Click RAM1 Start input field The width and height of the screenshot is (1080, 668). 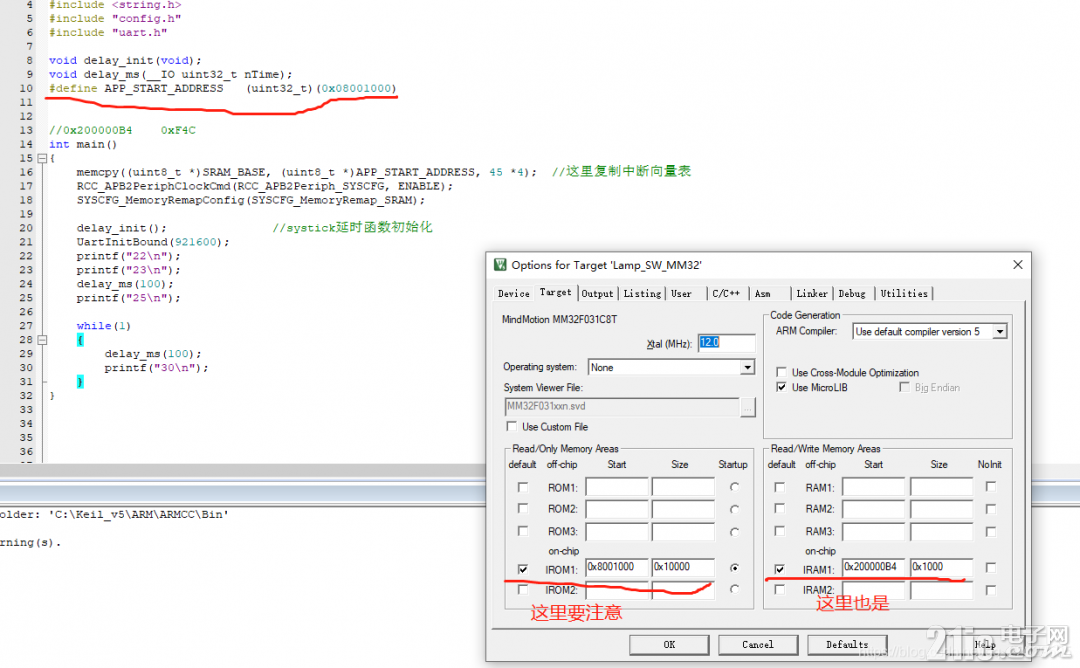[x=873, y=488]
